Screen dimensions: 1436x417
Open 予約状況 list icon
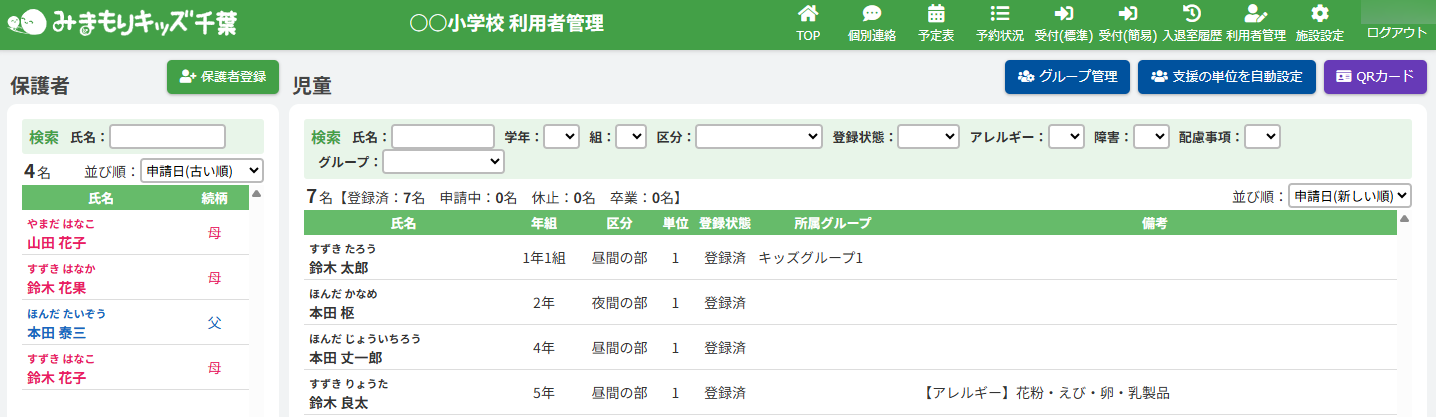[999, 14]
